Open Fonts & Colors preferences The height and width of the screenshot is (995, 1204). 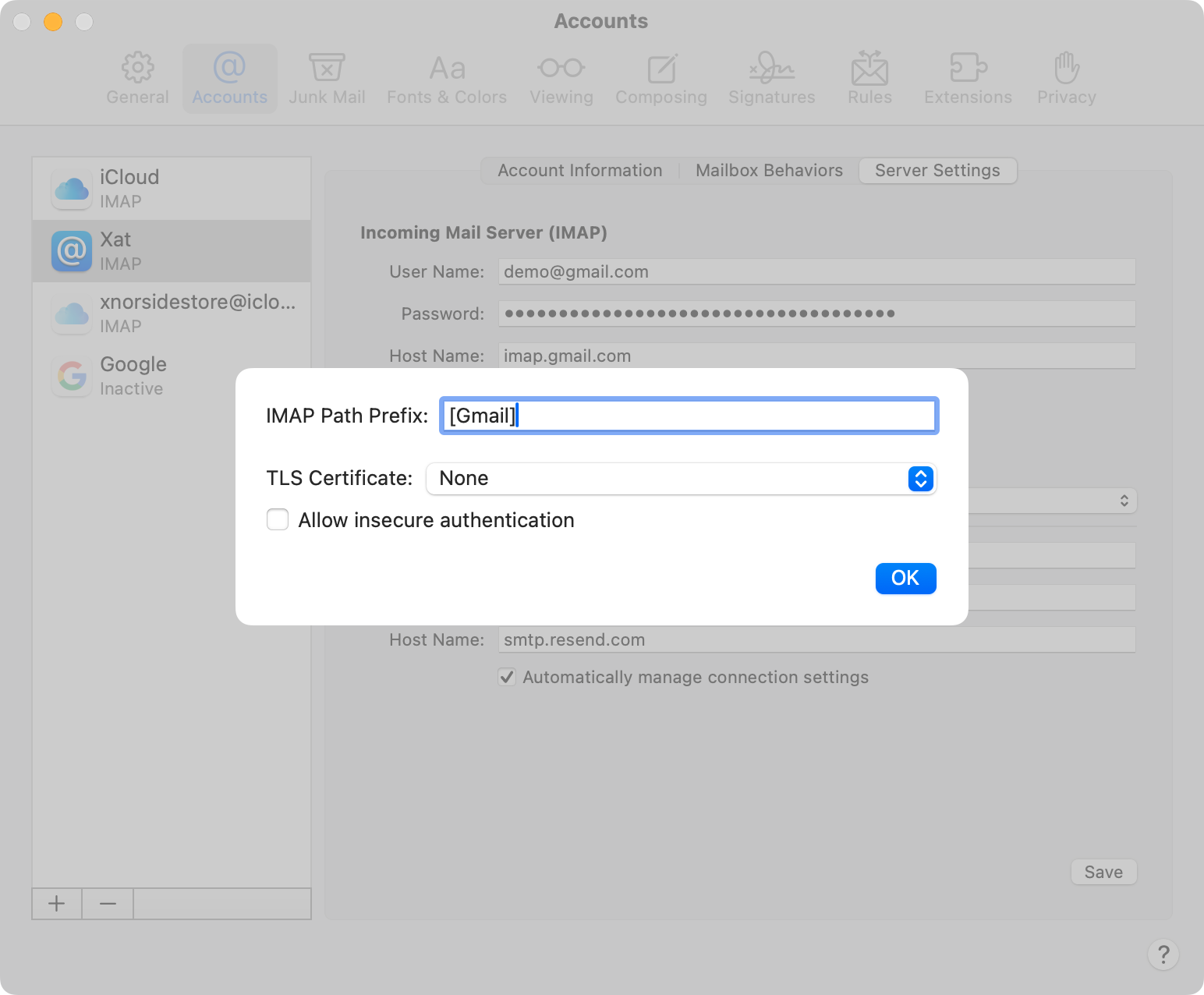pos(447,79)
